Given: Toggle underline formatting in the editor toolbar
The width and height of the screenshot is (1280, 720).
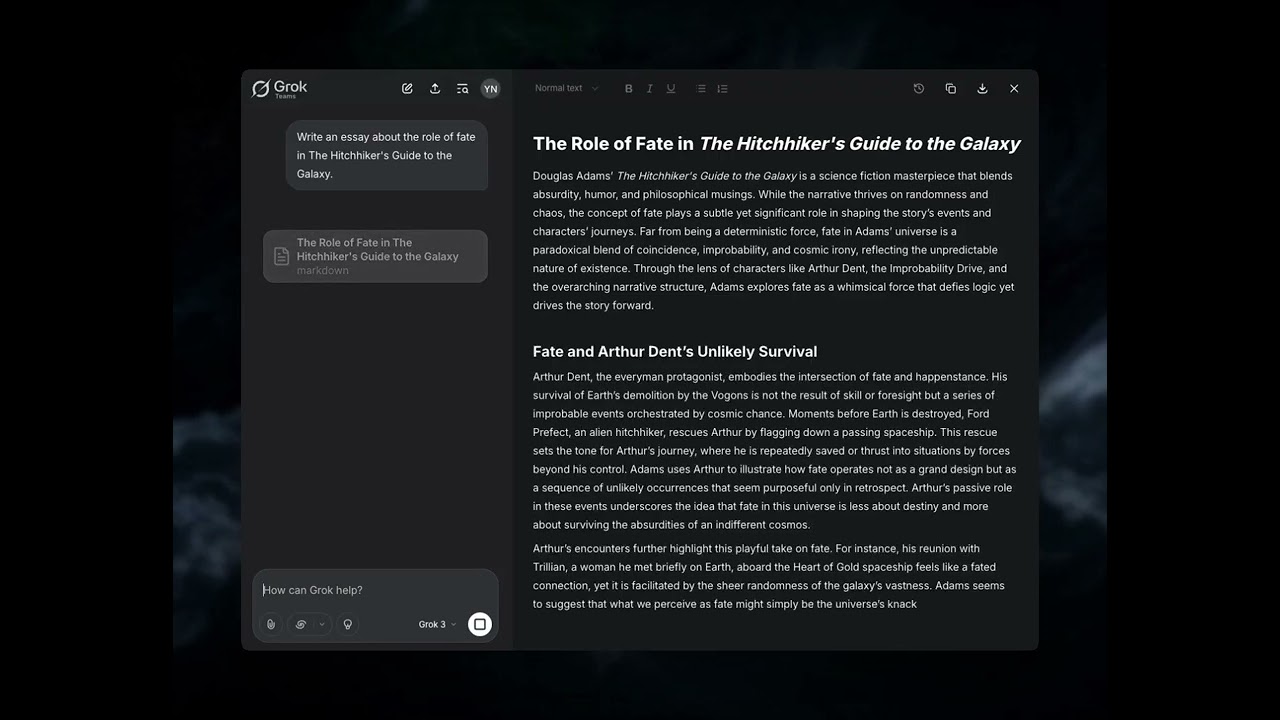Looking at the screenshot, I should coord(671,89).
